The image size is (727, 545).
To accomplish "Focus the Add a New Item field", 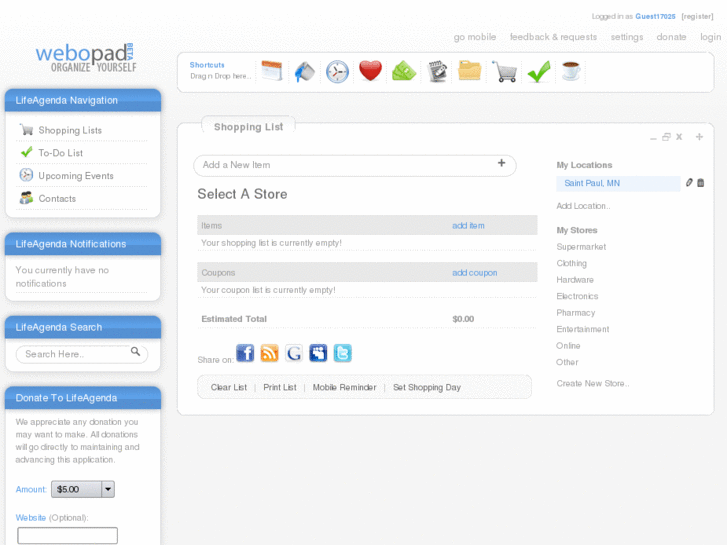I will pyautogui.click(x=355, y=165).
